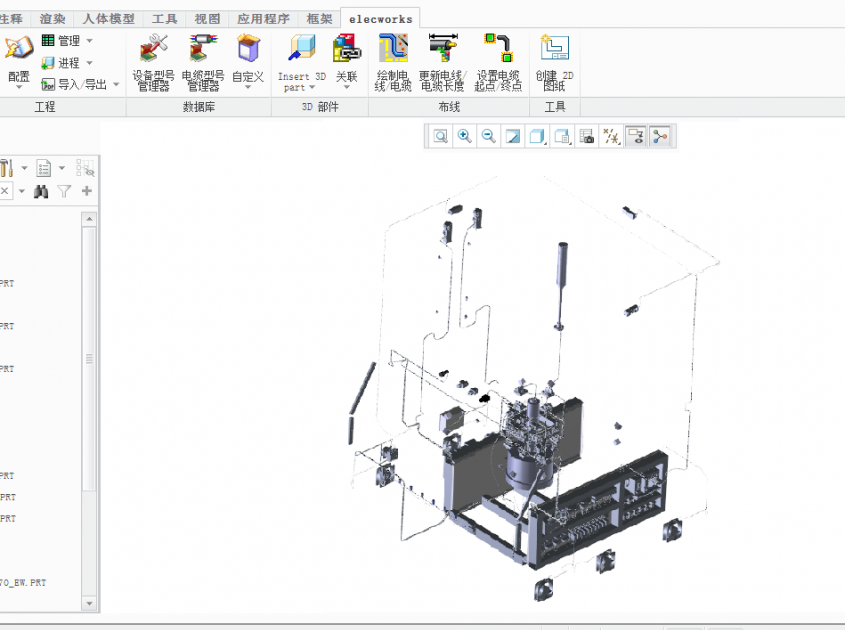Click the Zoom Out magnifier
845x630 pixels.
[x=489, y=136]
